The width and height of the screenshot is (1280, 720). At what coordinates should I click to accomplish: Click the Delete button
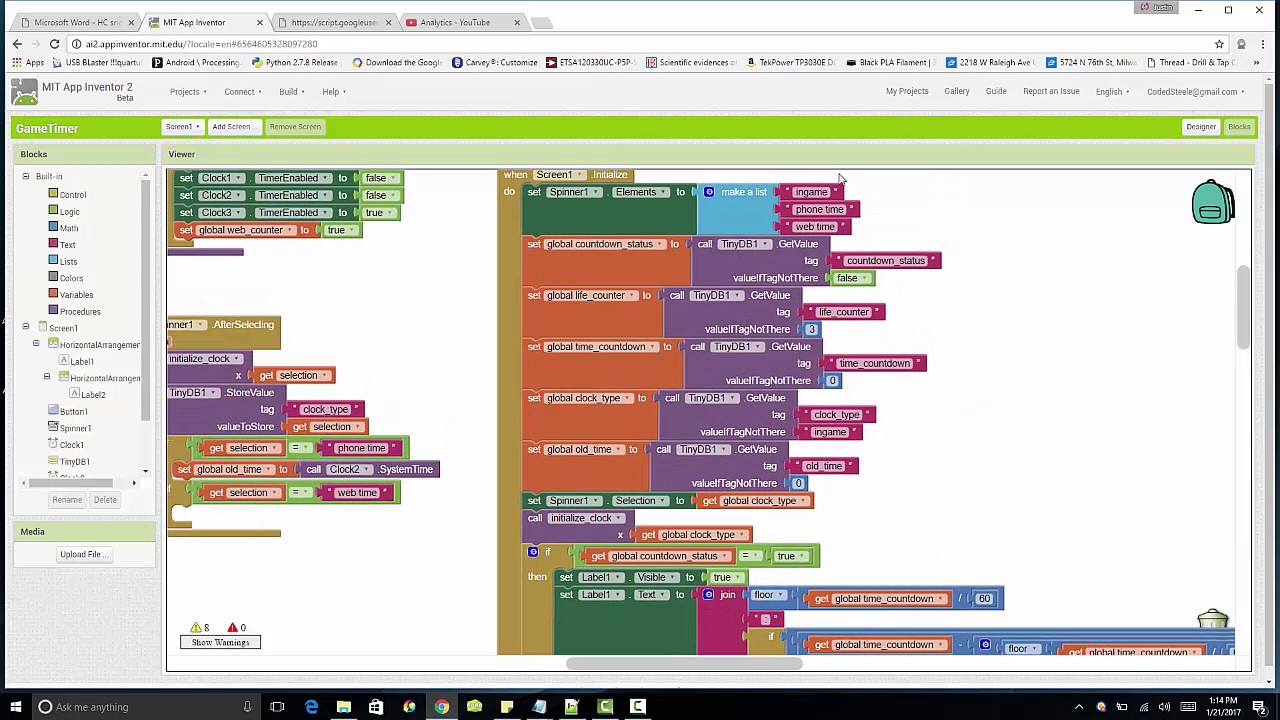pos(105,500)
